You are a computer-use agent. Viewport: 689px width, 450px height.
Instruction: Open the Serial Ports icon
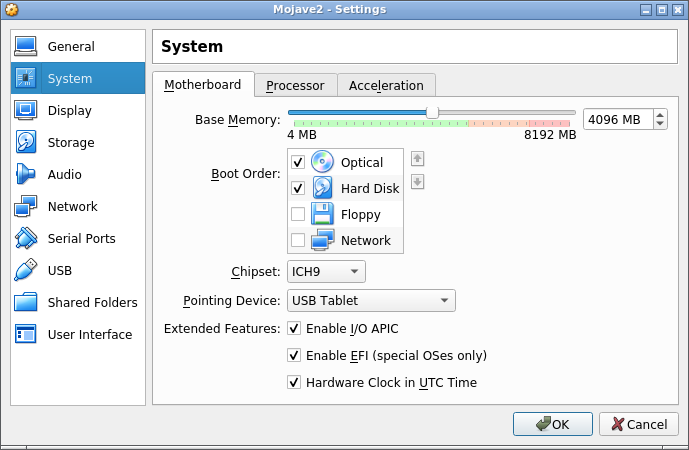(x=25, y=238)
